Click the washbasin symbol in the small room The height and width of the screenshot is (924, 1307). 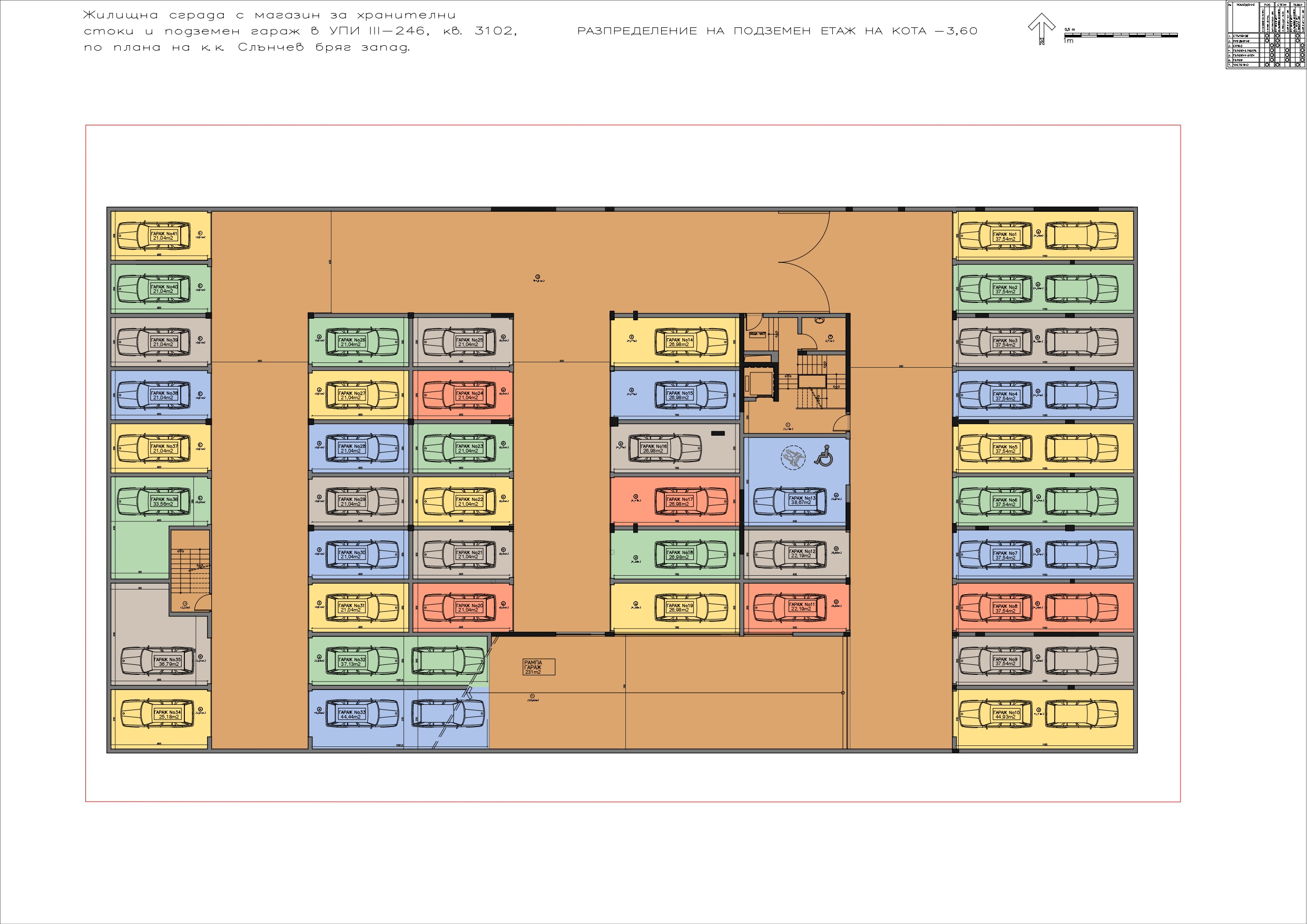click(820, 320)
